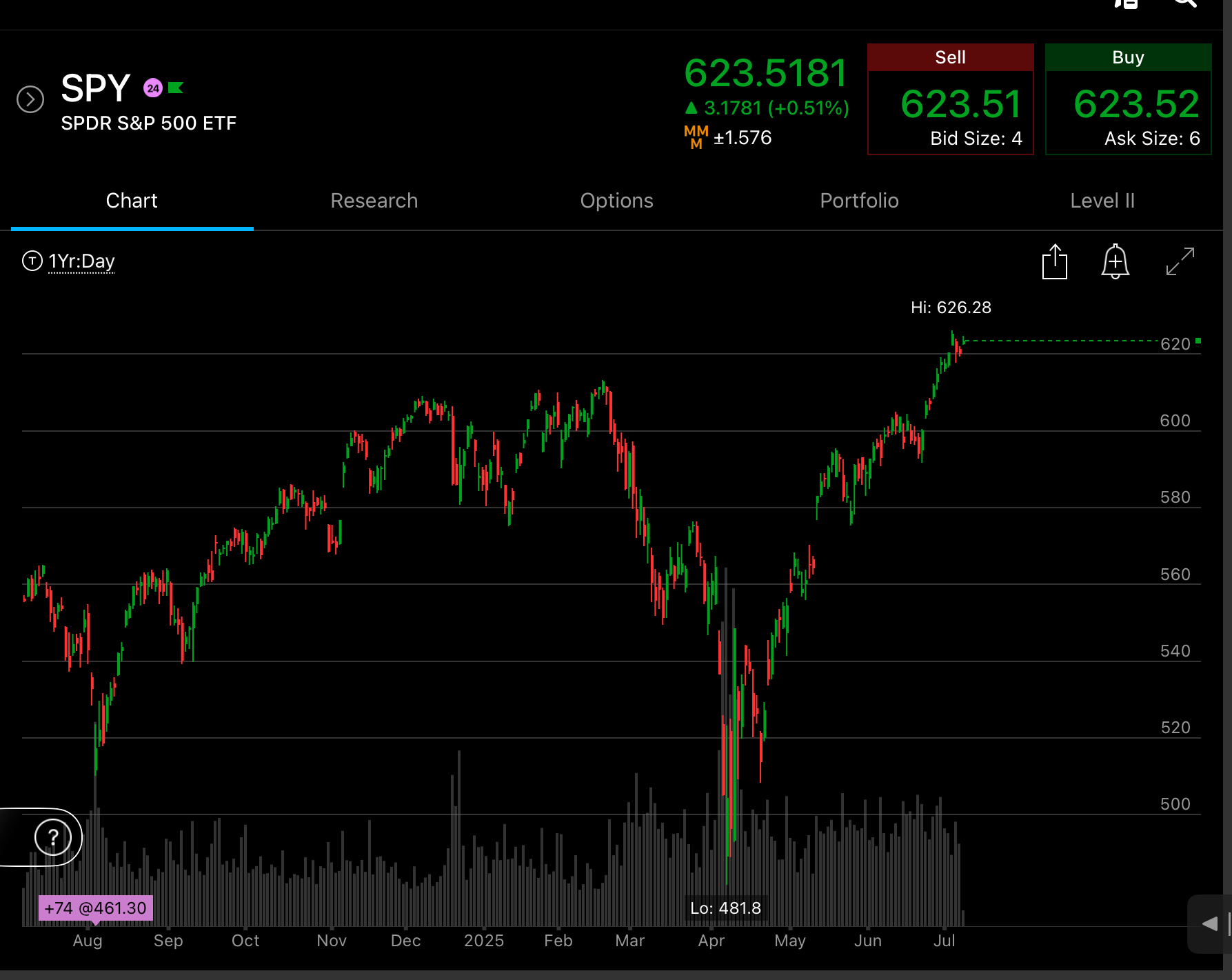
Task: Click the +74 @461.30 position marker
Action: [96, 908]
